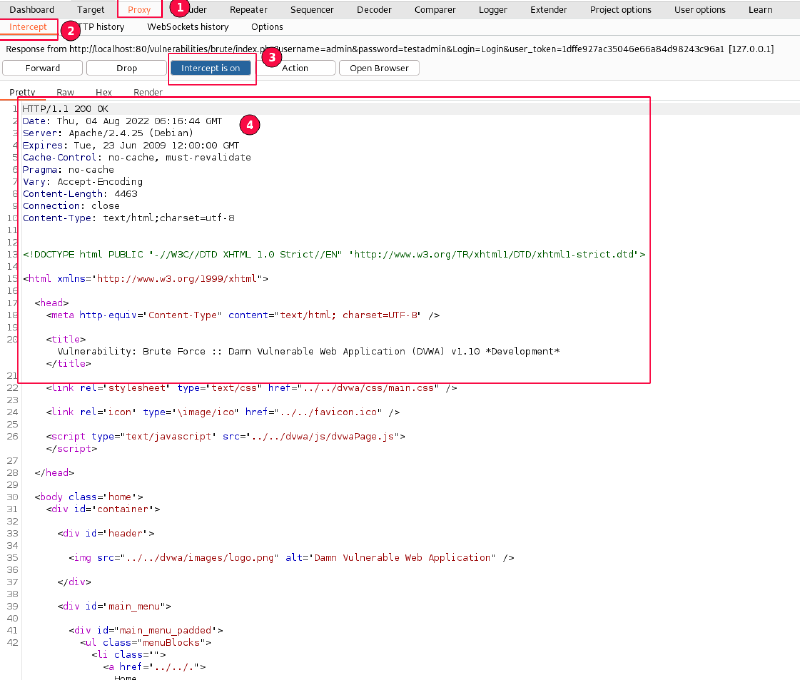Turn off the Intercept is on toggle

tap(210, 68)
